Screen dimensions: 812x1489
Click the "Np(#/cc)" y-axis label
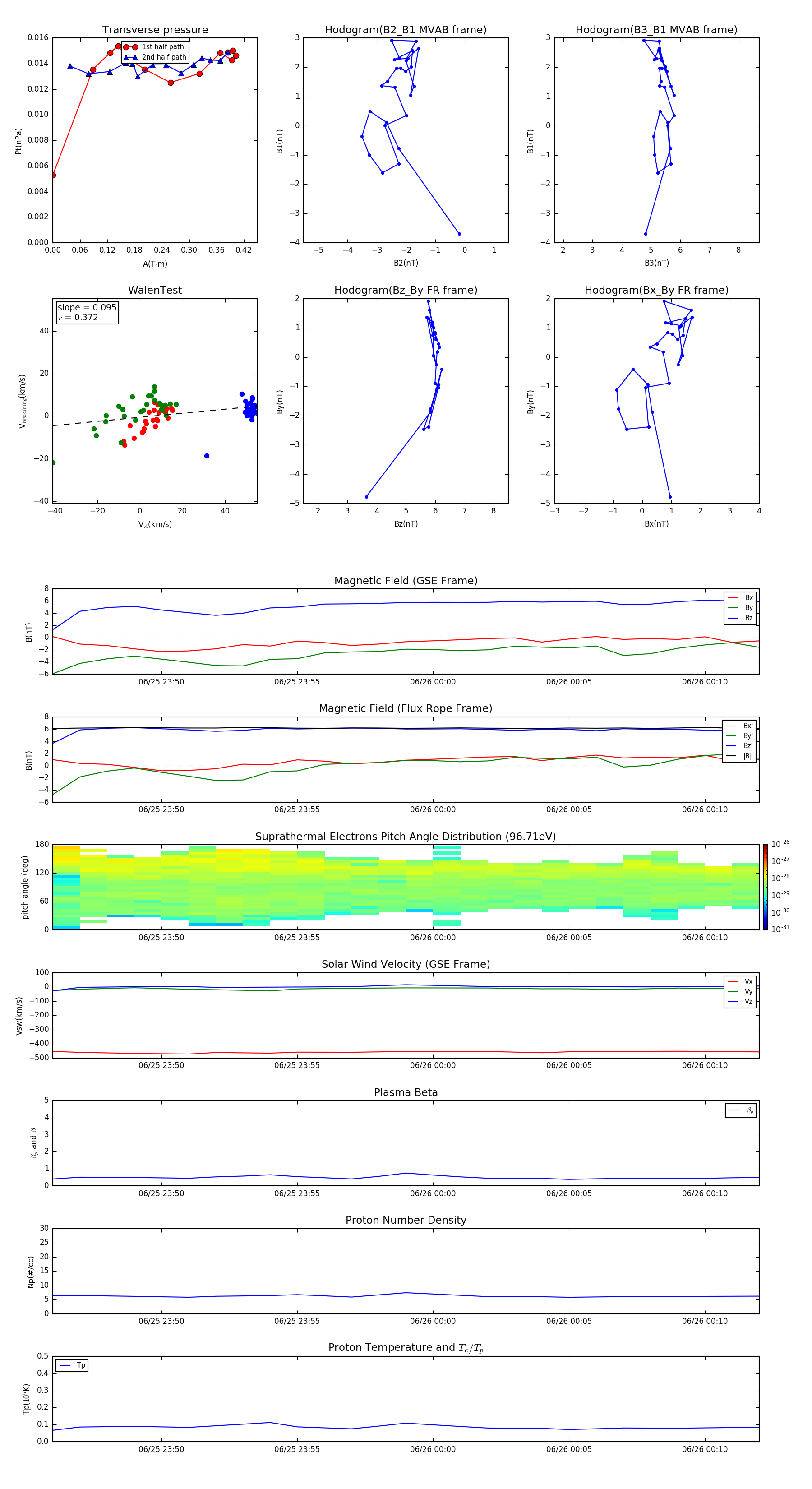click(31, 1271)
